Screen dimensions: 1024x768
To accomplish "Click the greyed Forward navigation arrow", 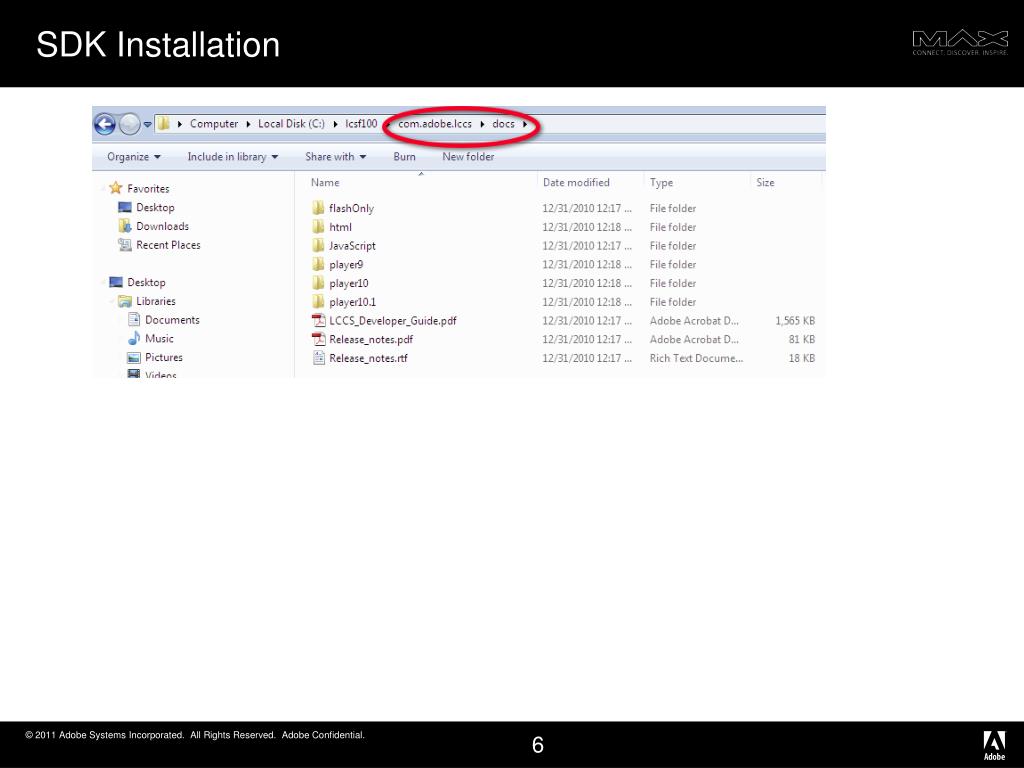I will pyautogui.click(x=129, y=124).
